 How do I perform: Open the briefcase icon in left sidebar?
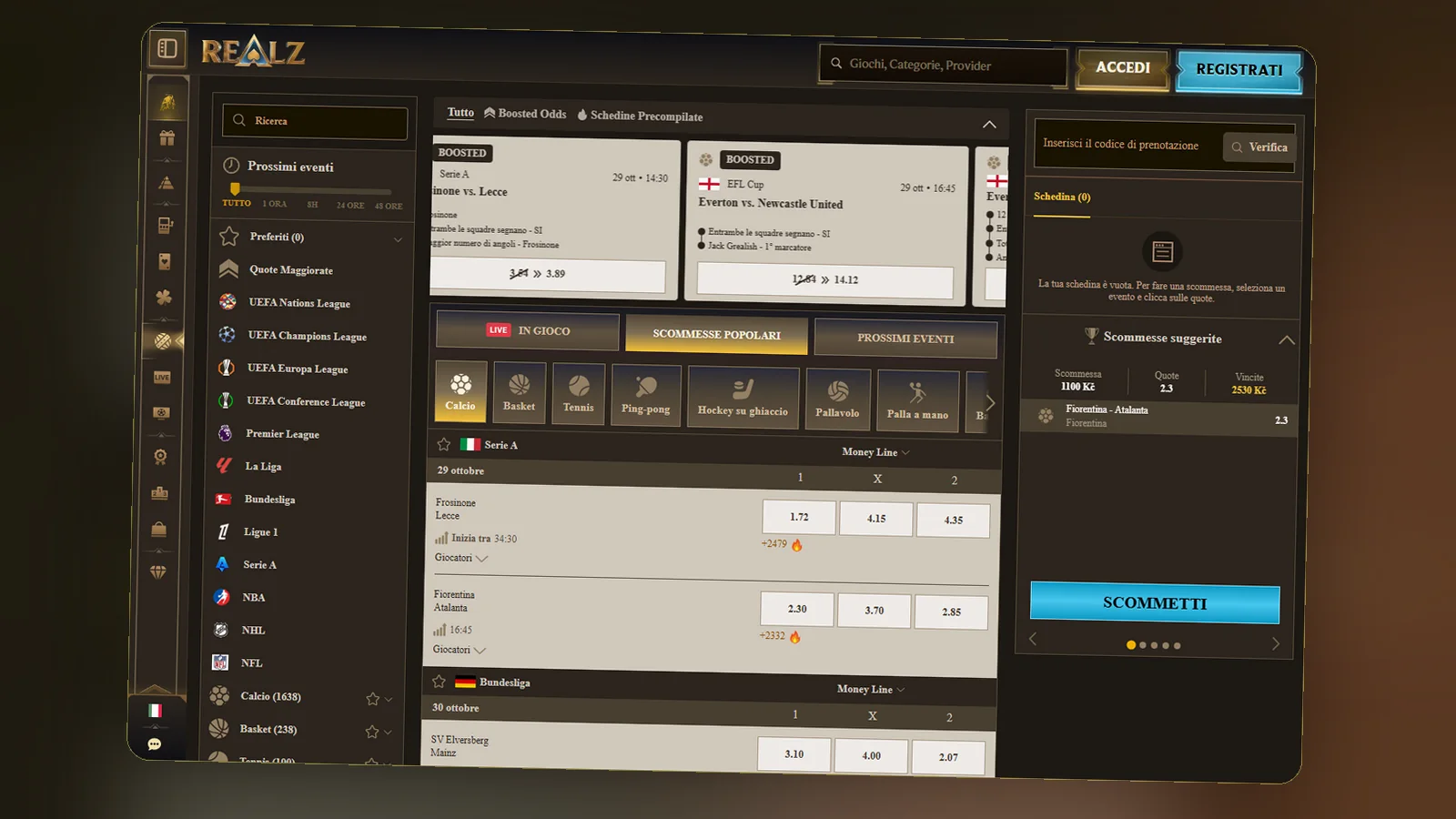tap(159, 529)
